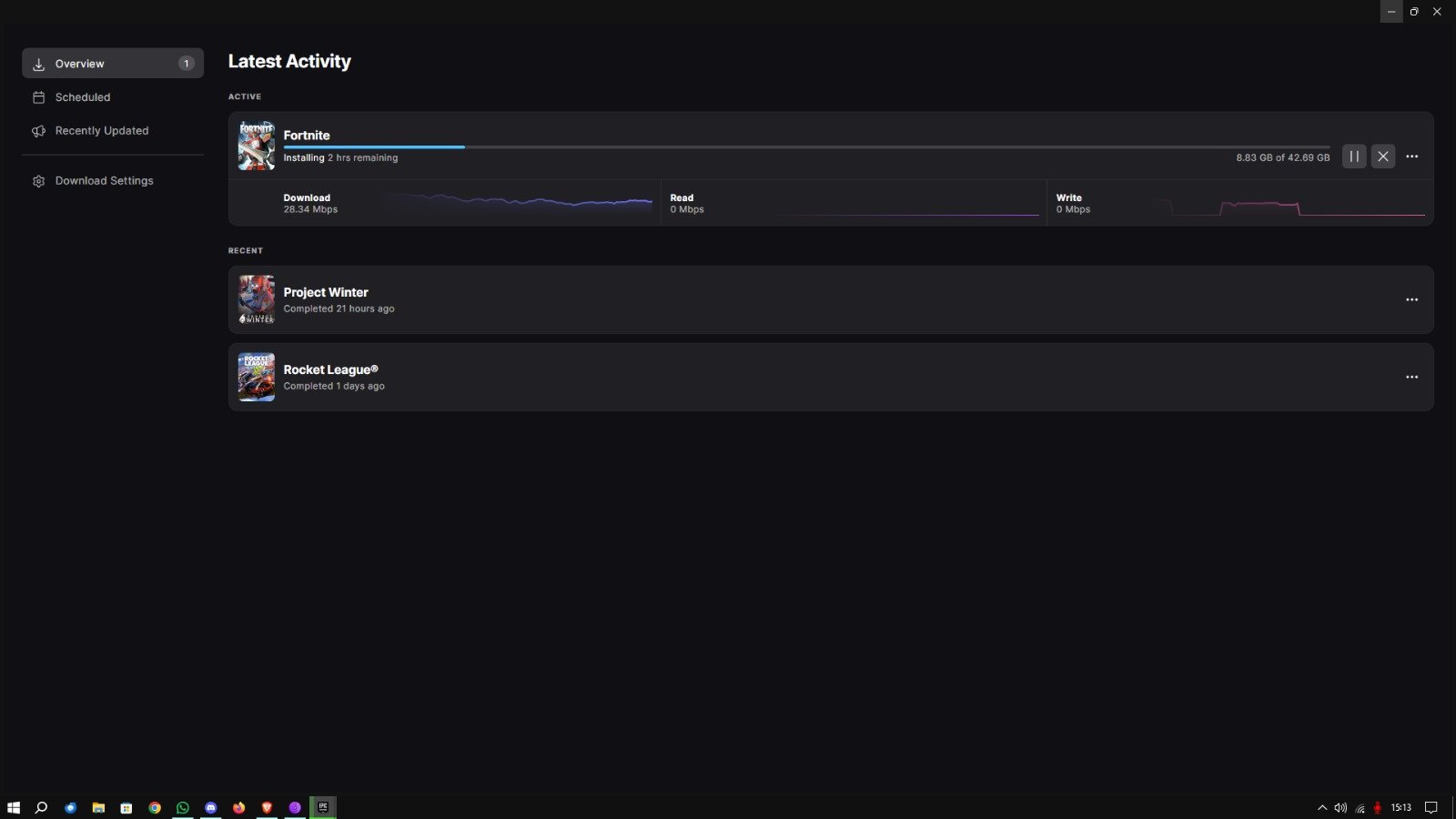This screenshot has height=819, width=1456.
Task: Open Discord from the taskbar
Action: pos(211,807)
